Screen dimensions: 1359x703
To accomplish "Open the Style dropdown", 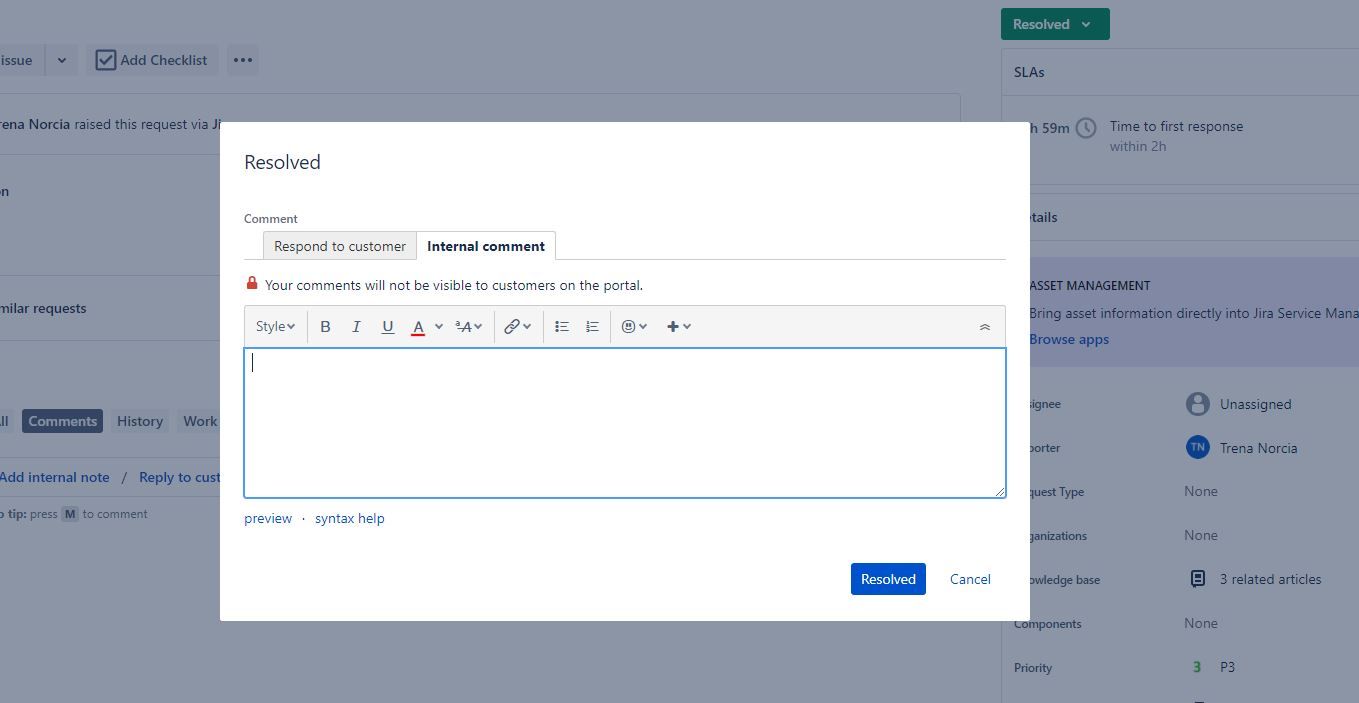I will pos(275,326).
